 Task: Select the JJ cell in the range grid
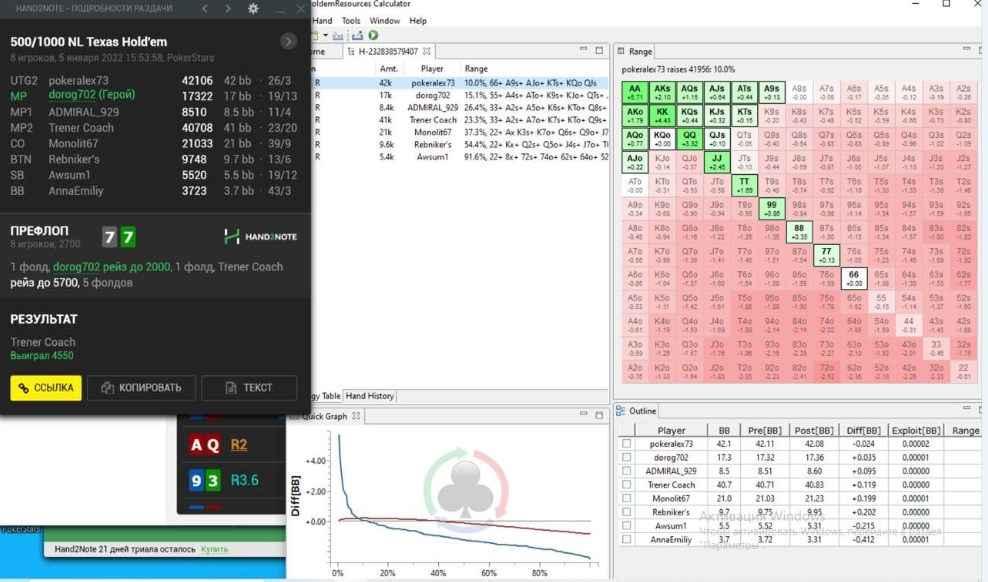point(717,162)
